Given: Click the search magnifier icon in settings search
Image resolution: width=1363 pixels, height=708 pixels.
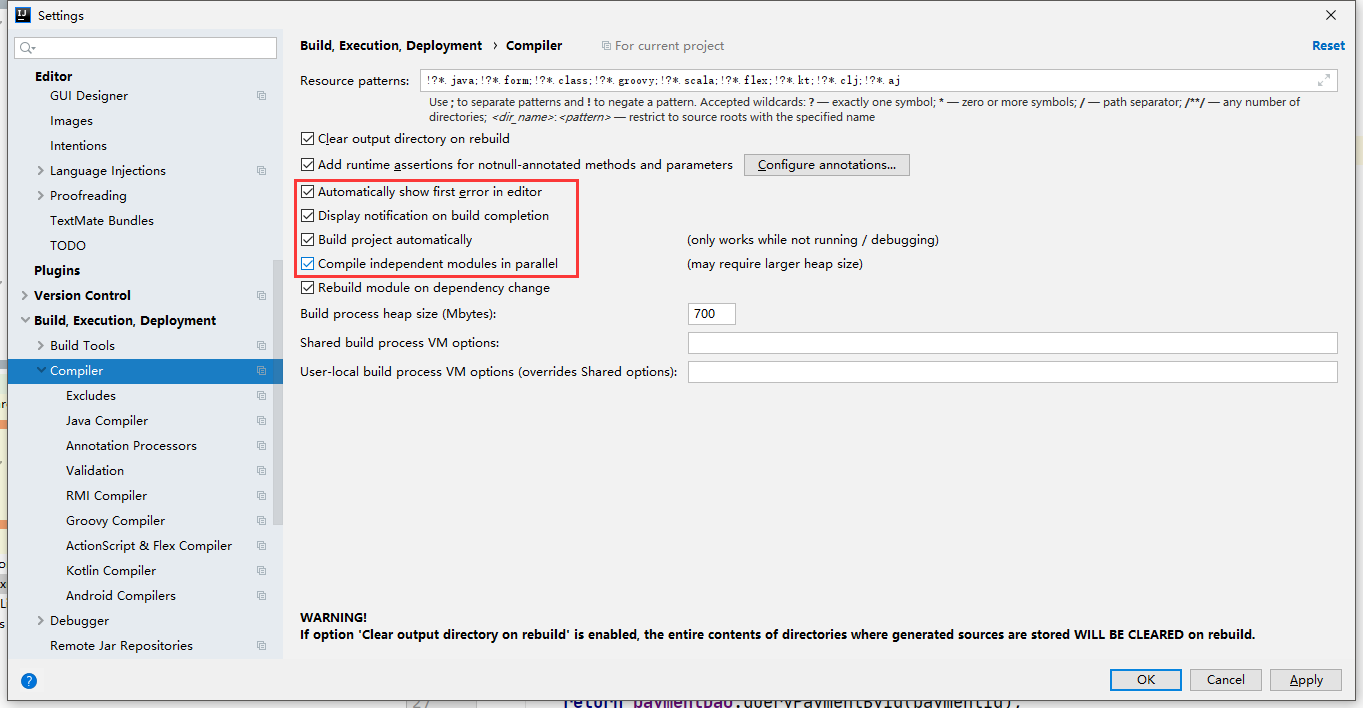Looking at the screenshot, I should pyautogui.click(x=27, y=48).
